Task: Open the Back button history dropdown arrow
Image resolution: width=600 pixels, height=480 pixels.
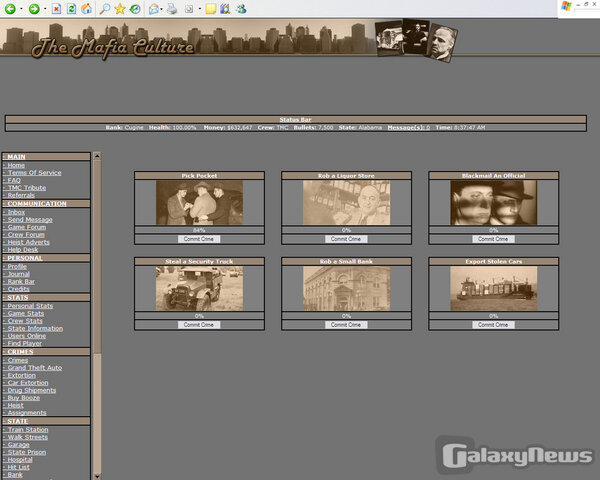Action: click(x=21, y=9)
